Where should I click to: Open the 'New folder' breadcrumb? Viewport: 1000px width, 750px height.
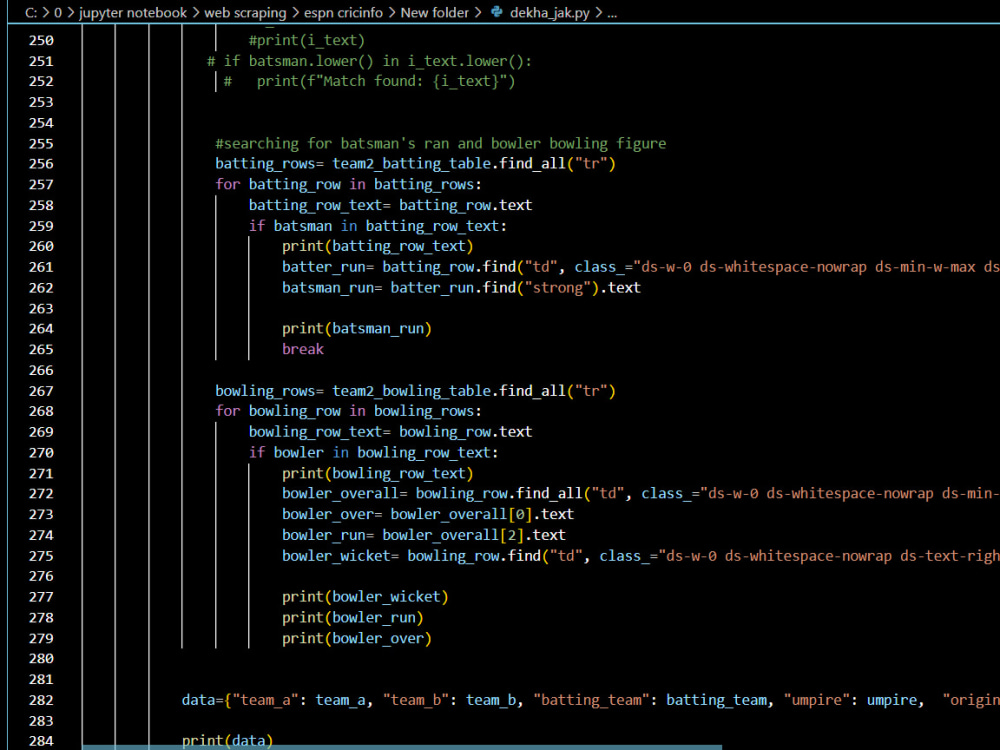434,13
